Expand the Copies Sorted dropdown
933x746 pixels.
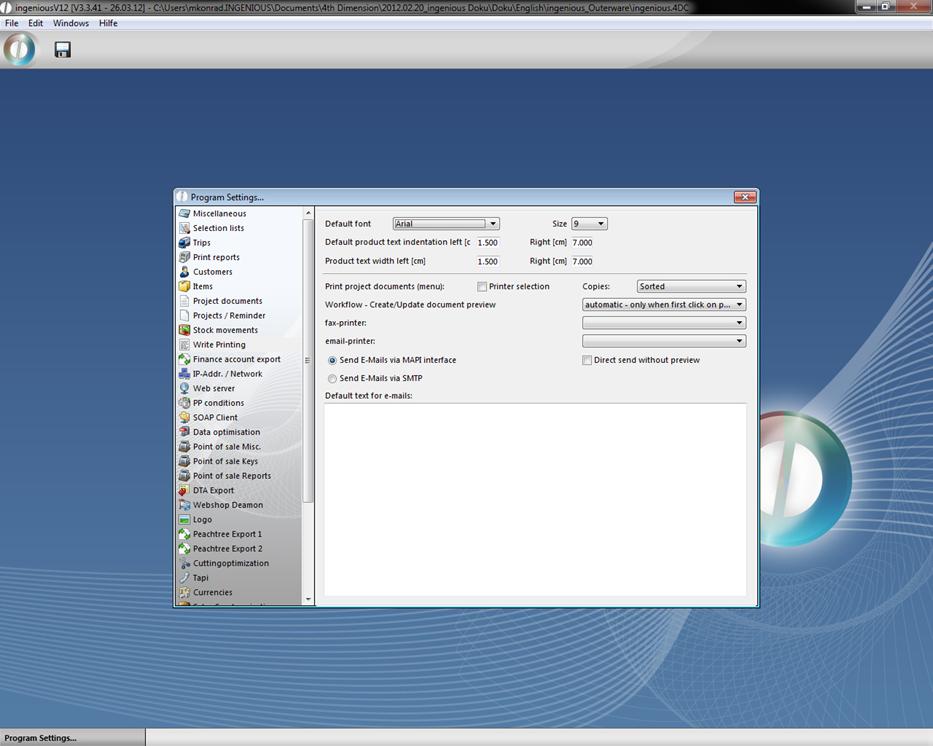tap(691, 287)
